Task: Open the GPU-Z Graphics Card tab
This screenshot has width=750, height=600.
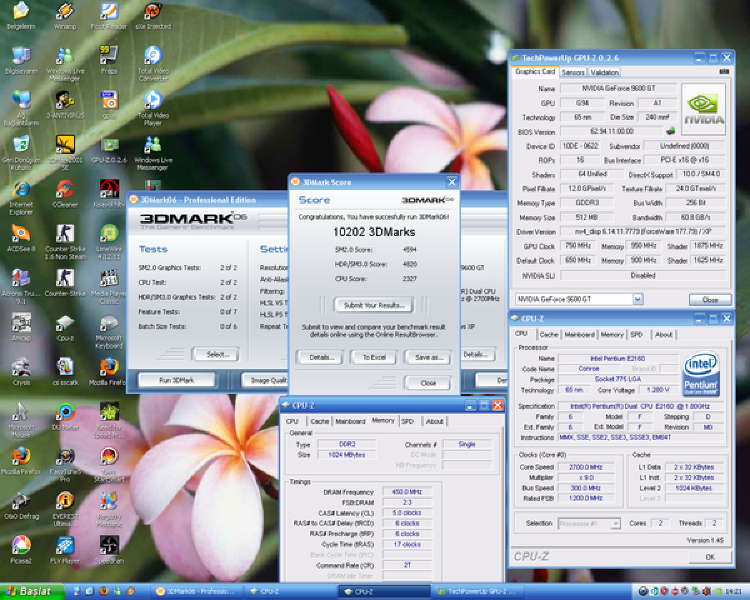Action: (535, 72)
